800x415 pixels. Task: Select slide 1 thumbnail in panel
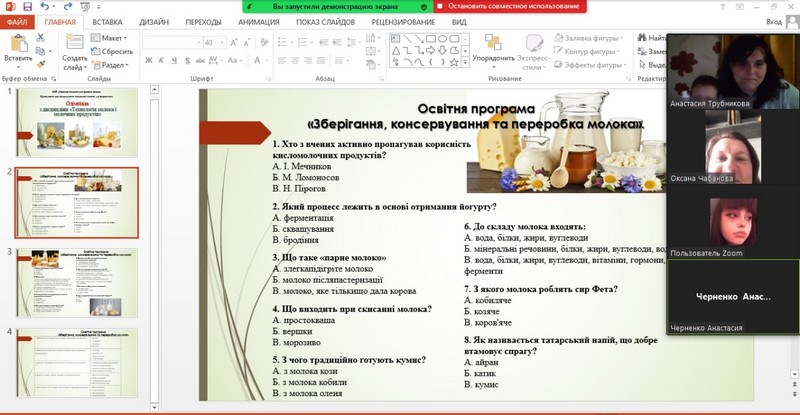tap(77, 123)
